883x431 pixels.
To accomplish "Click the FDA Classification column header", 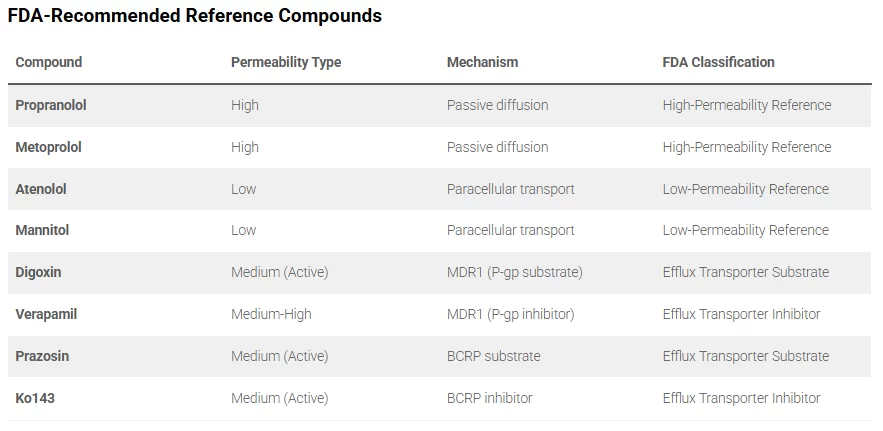I will point(718,62).
